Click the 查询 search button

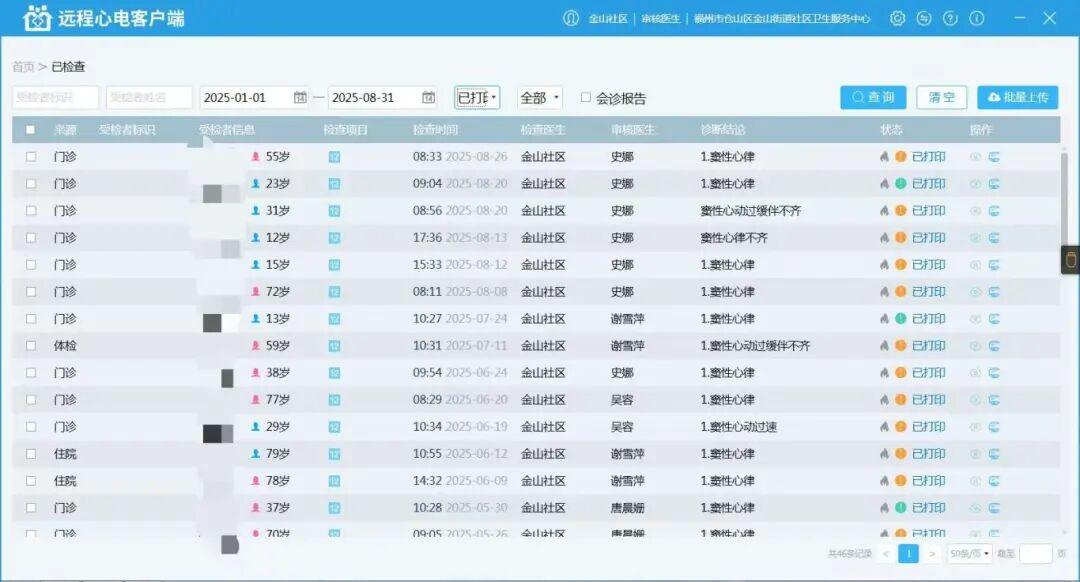[872, 97]
